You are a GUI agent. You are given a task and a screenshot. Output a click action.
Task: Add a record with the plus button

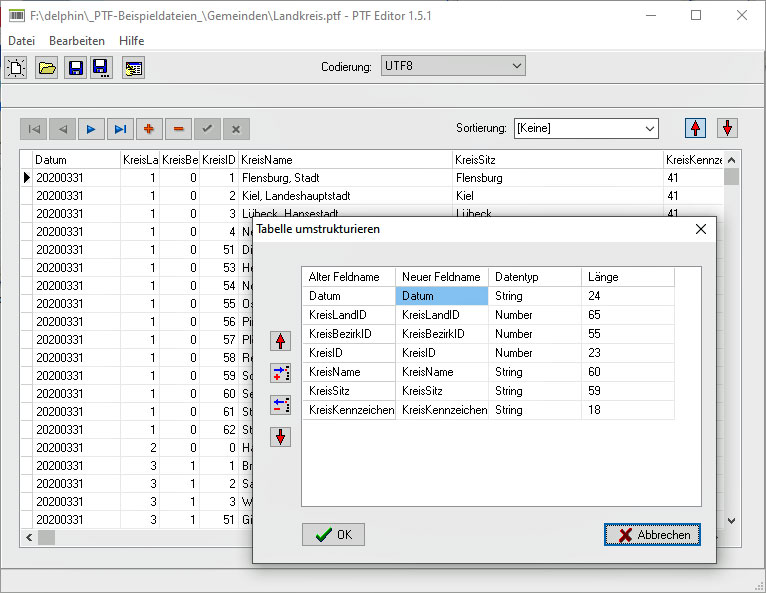click(x=149, y=129)
